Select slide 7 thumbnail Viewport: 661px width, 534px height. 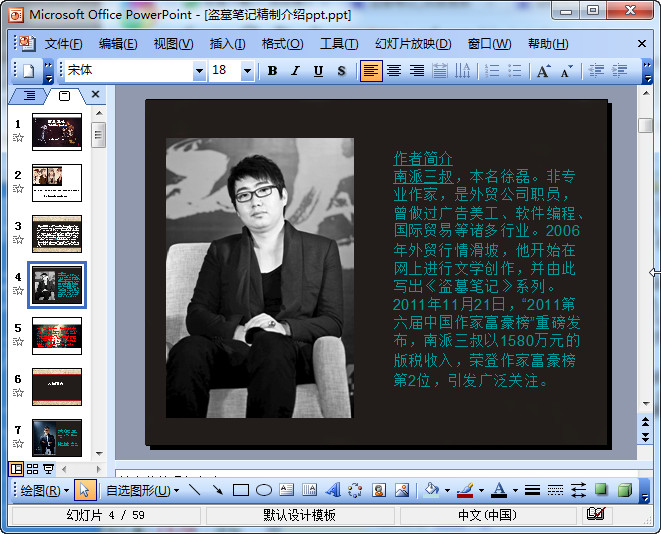pyautogui.click(x=57, y=438)
